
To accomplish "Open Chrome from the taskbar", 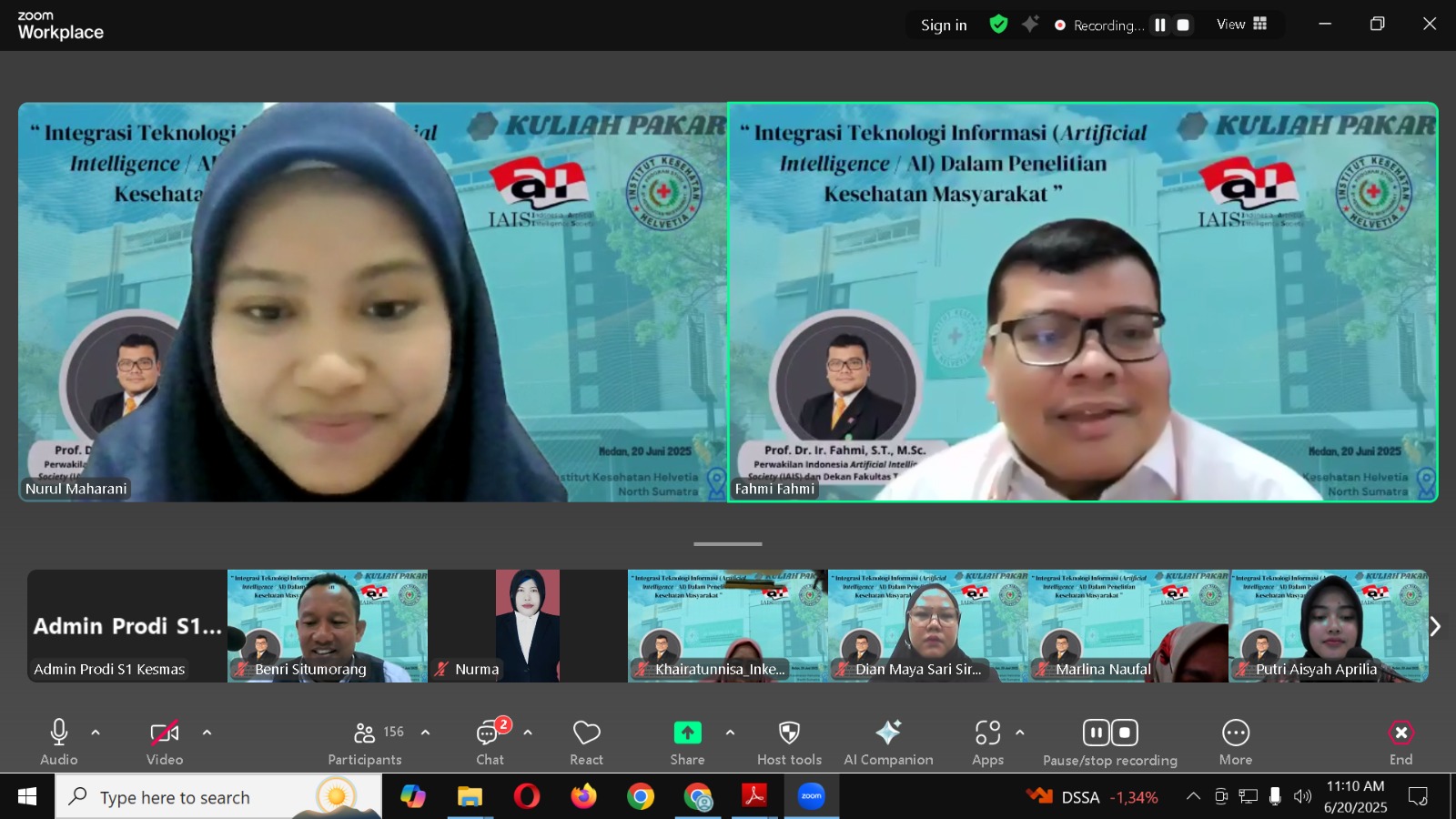I will coord(641,797).
